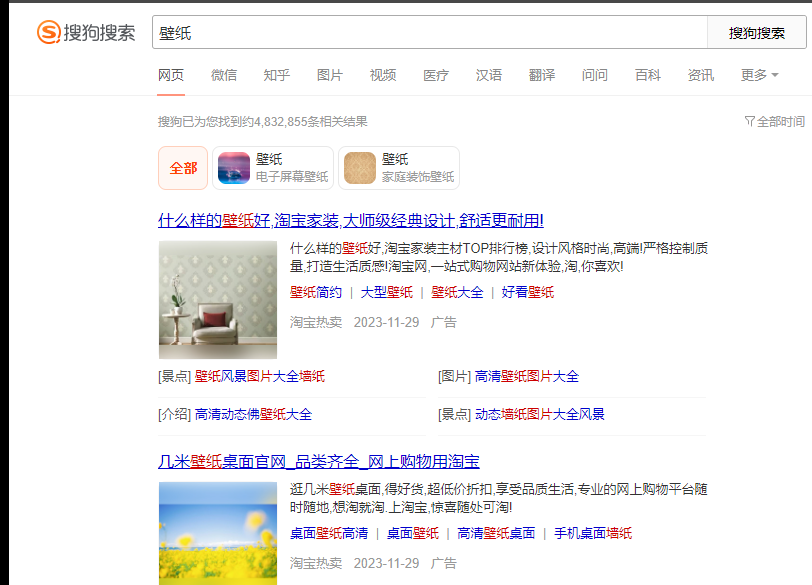Open the 壁纸简约 link
The height and width of the screenshot is (585, 812).
[x=316, y=292]
